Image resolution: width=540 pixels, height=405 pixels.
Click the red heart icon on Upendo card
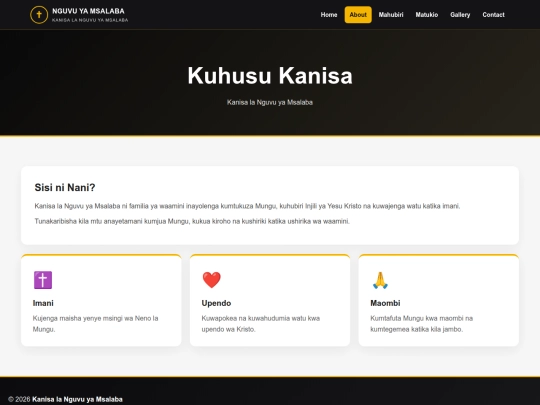(211, 280)
